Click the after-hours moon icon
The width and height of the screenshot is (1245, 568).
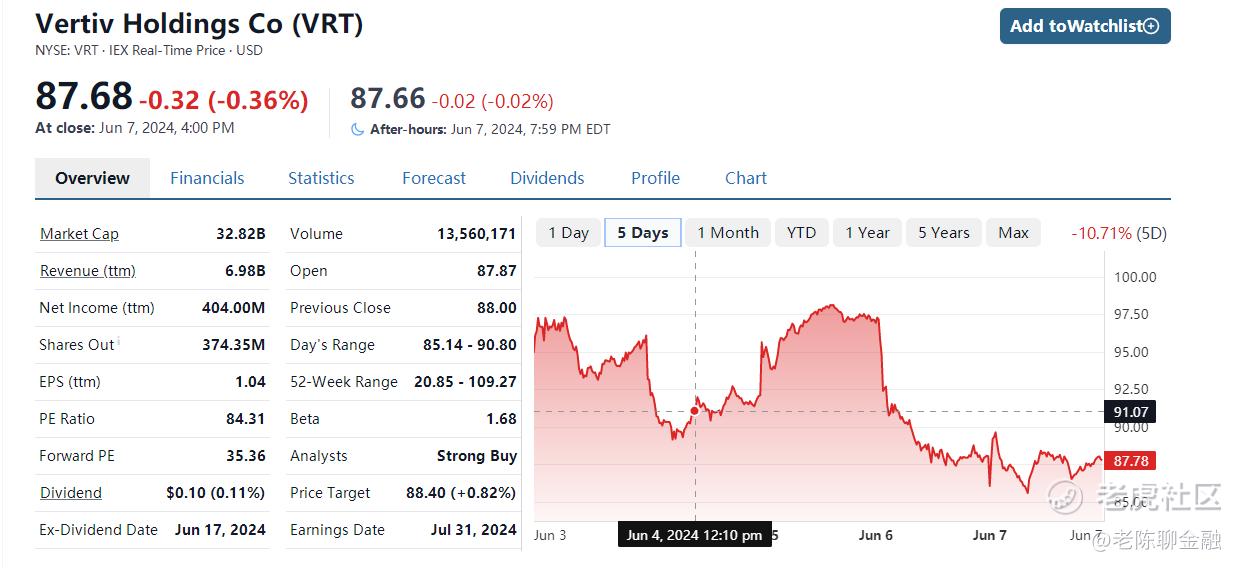point(357,129)
